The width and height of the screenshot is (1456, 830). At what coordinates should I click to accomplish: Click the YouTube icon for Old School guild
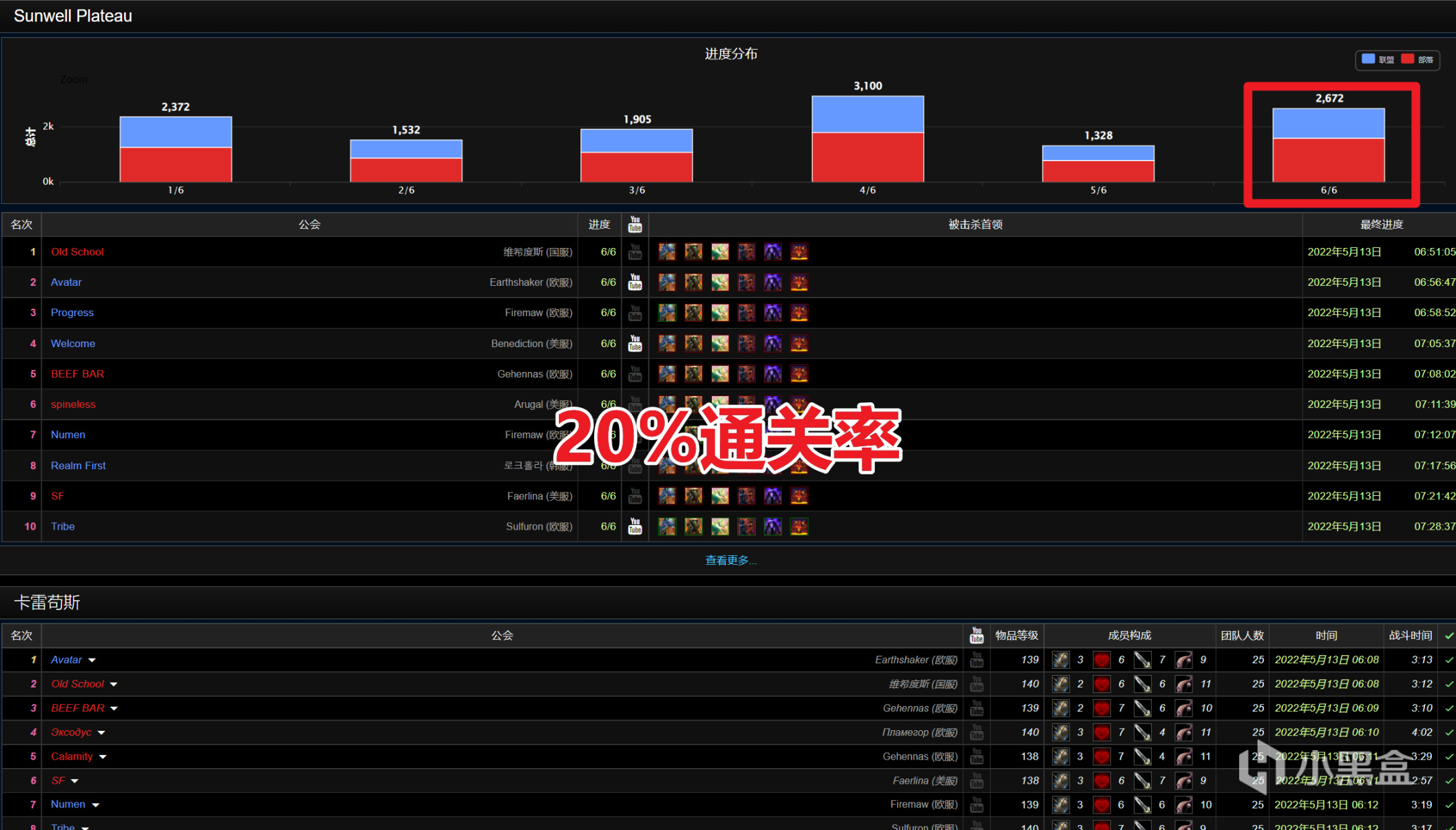[636, 252]
